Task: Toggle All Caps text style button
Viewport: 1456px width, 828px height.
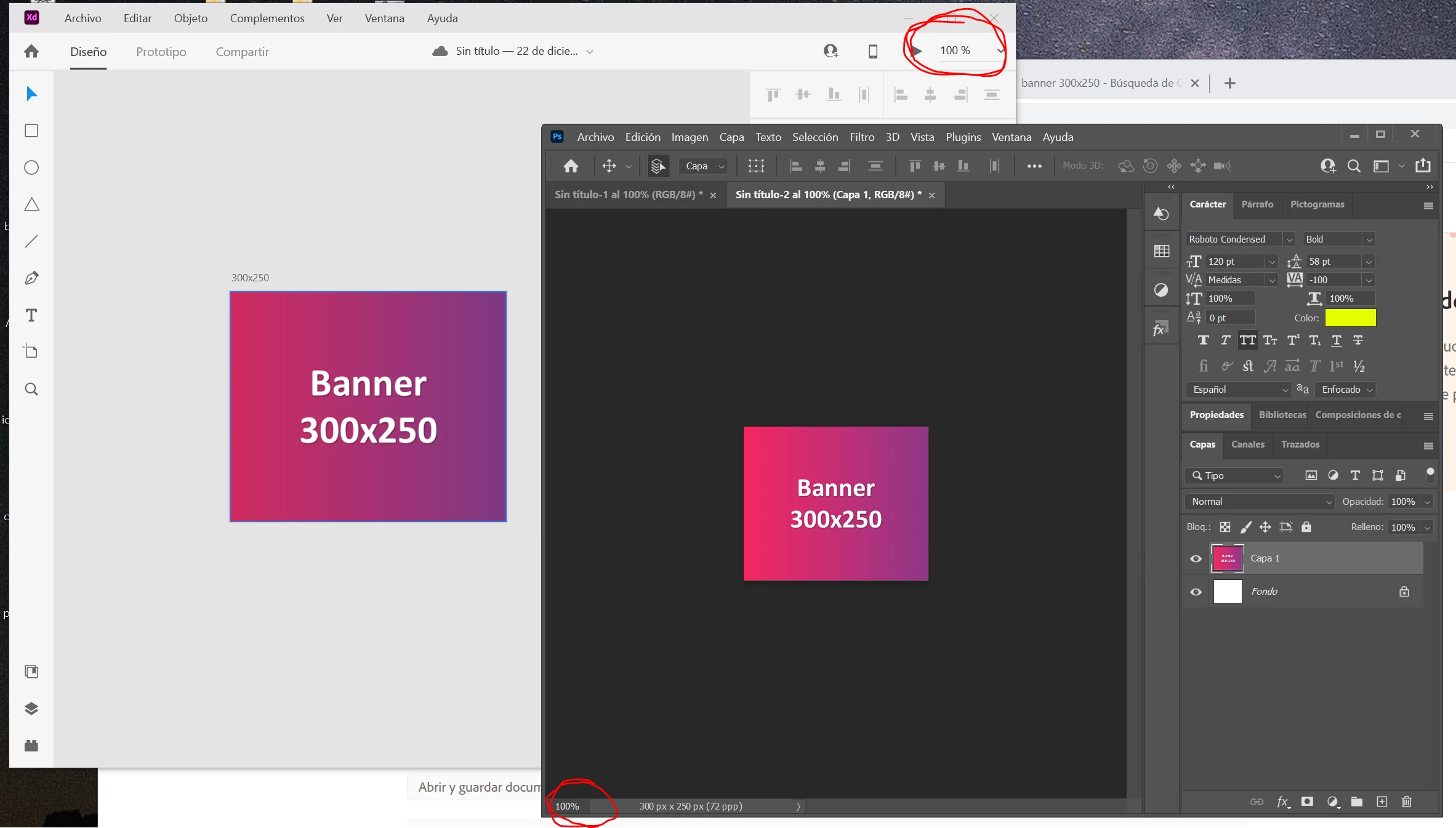Action: coord(1247,340)
